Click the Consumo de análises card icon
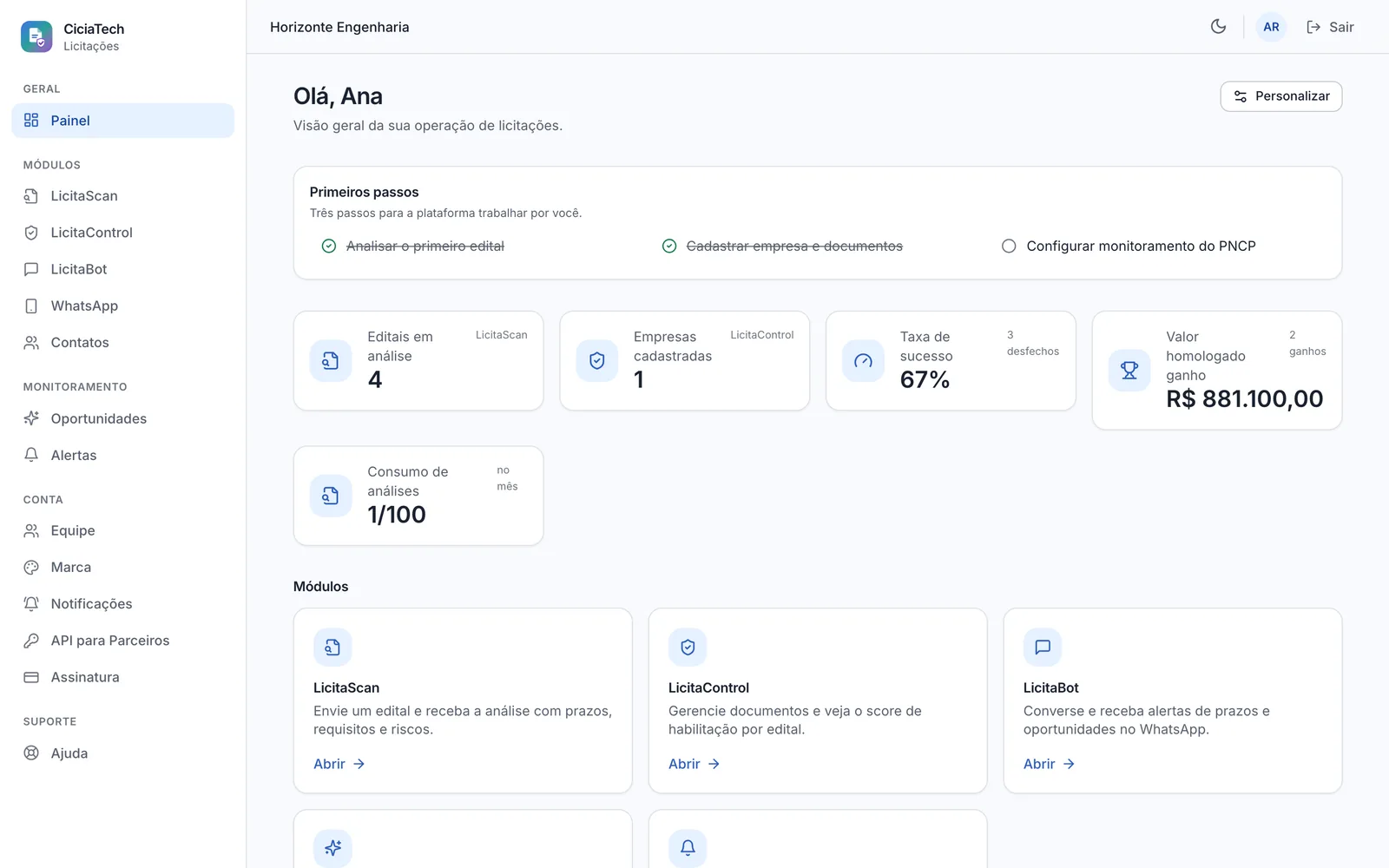The width and height of the screenshot is (1389, 868). click(x=331, y=496)
